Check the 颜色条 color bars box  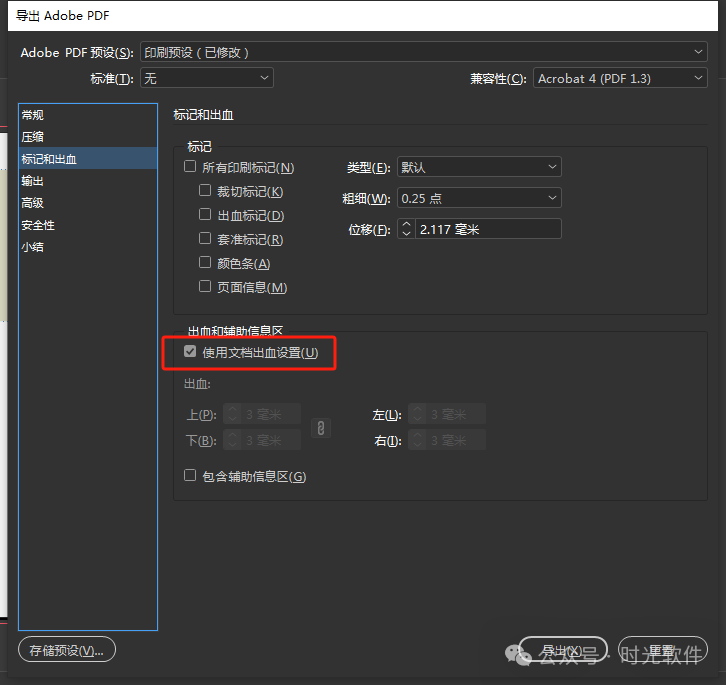click(x=205, y=263)
